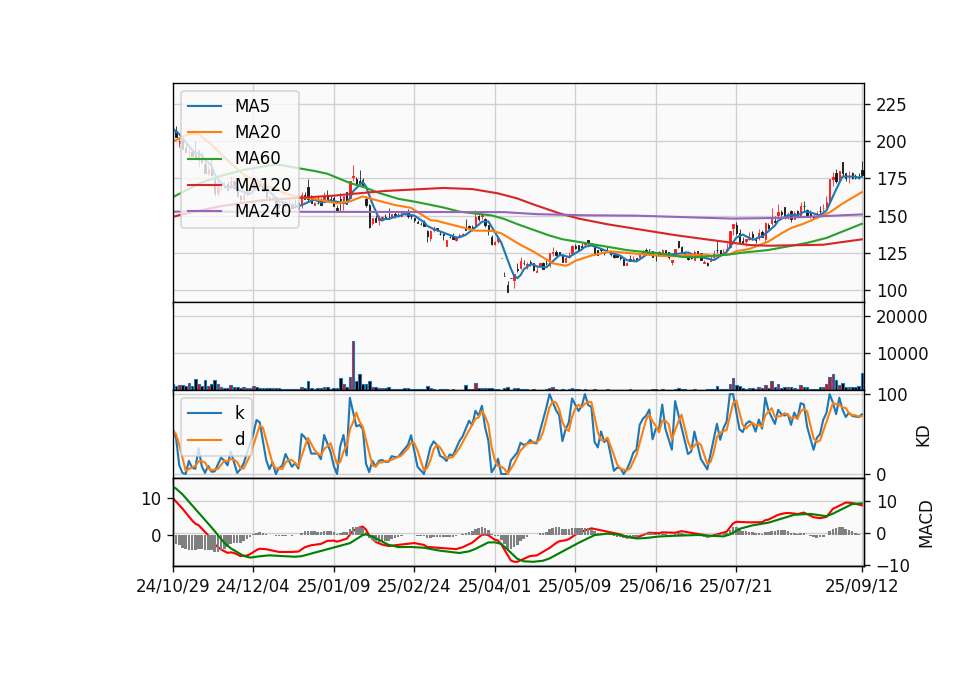960x690 pixels.
Task: Click the MACD axis title
Action: pyautogui.click(x=925, y=524)
